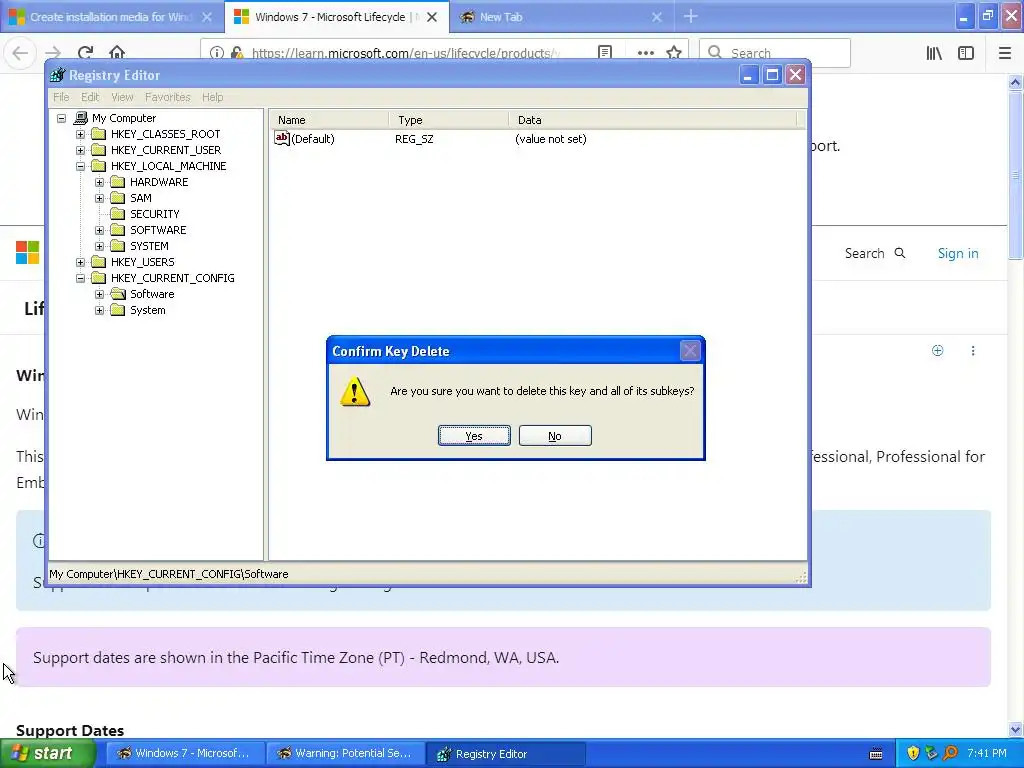Image resolution: width=1024 pixels, height=768 pixels.
Task: Expand the HKEY_USERS key
Action: click(80, 262)
